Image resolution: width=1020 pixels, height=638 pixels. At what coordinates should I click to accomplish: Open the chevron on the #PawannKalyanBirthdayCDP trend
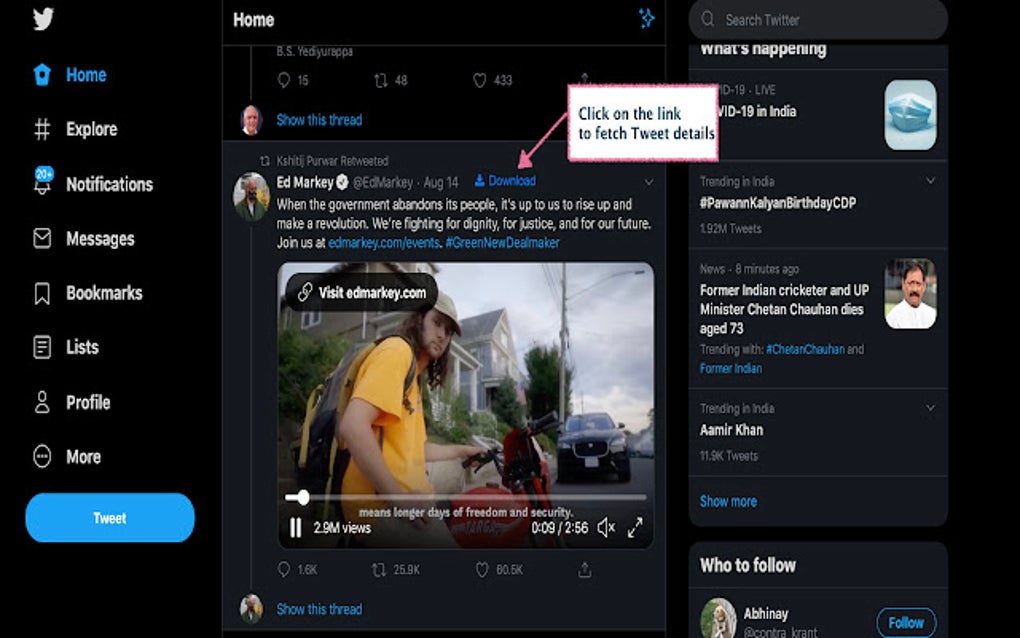(931, 182)
